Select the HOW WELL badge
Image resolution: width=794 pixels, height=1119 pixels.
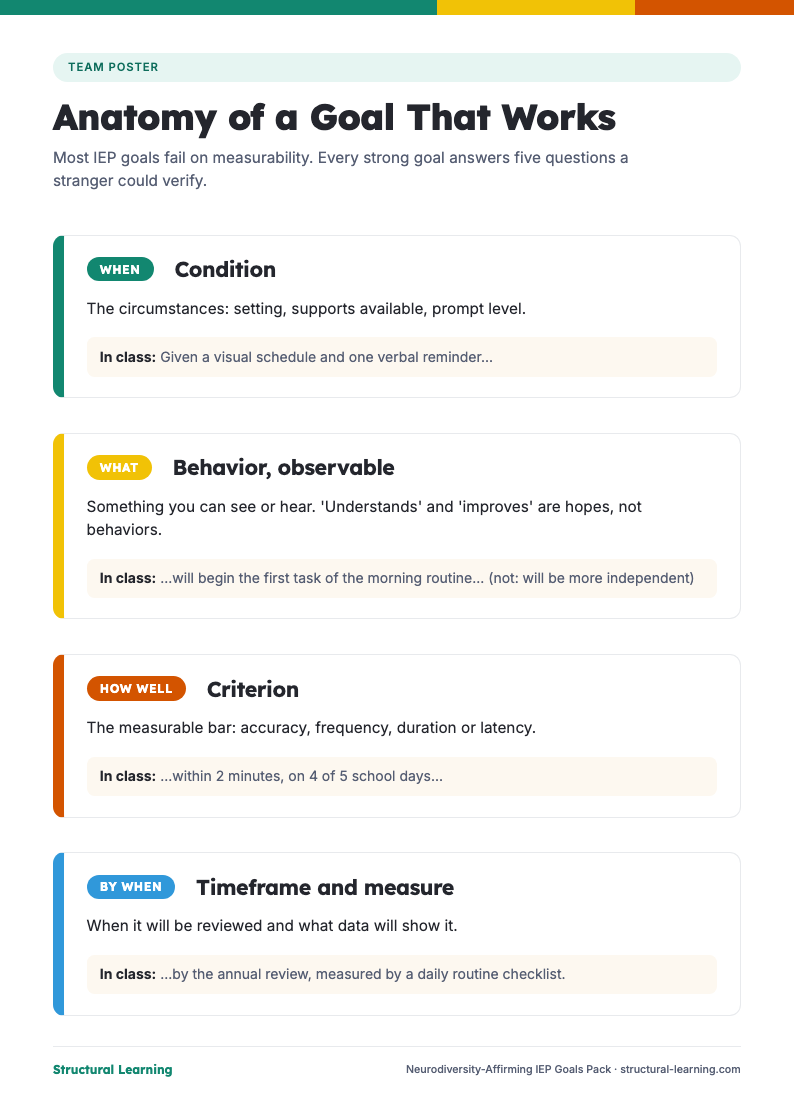pos(136,689)
